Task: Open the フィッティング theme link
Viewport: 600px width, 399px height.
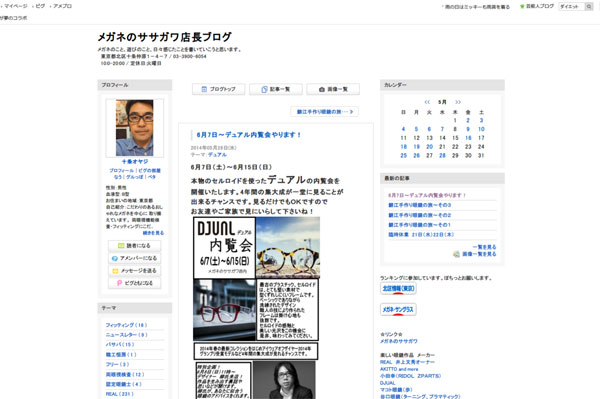Action: coord(126,325)
